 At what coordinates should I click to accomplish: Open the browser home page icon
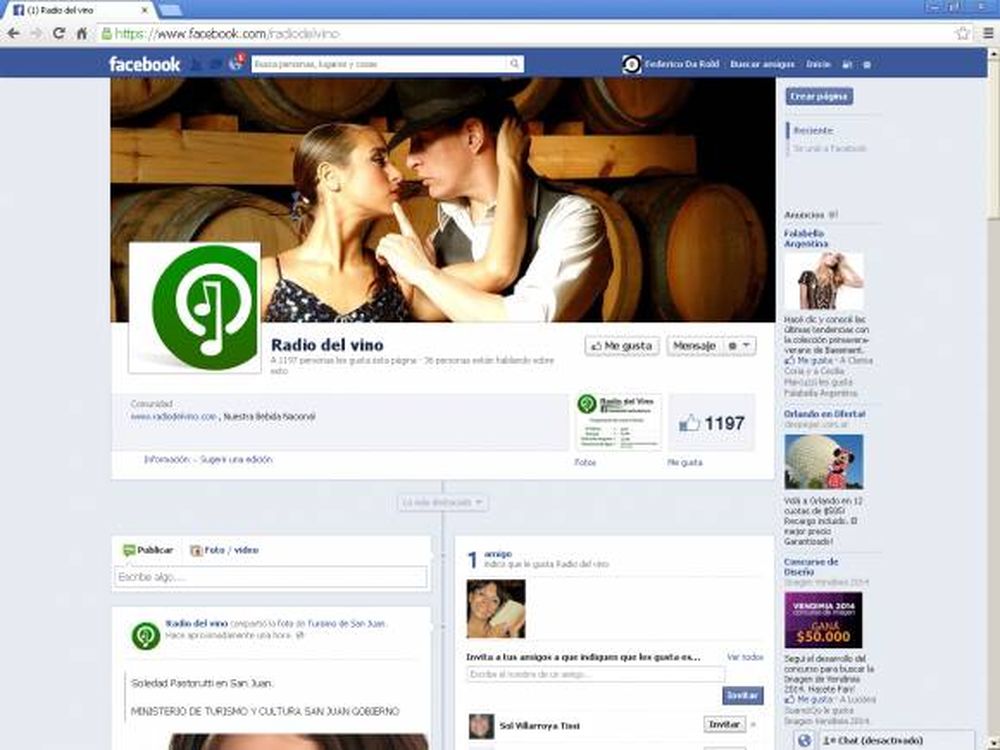(x=82, y=33)
